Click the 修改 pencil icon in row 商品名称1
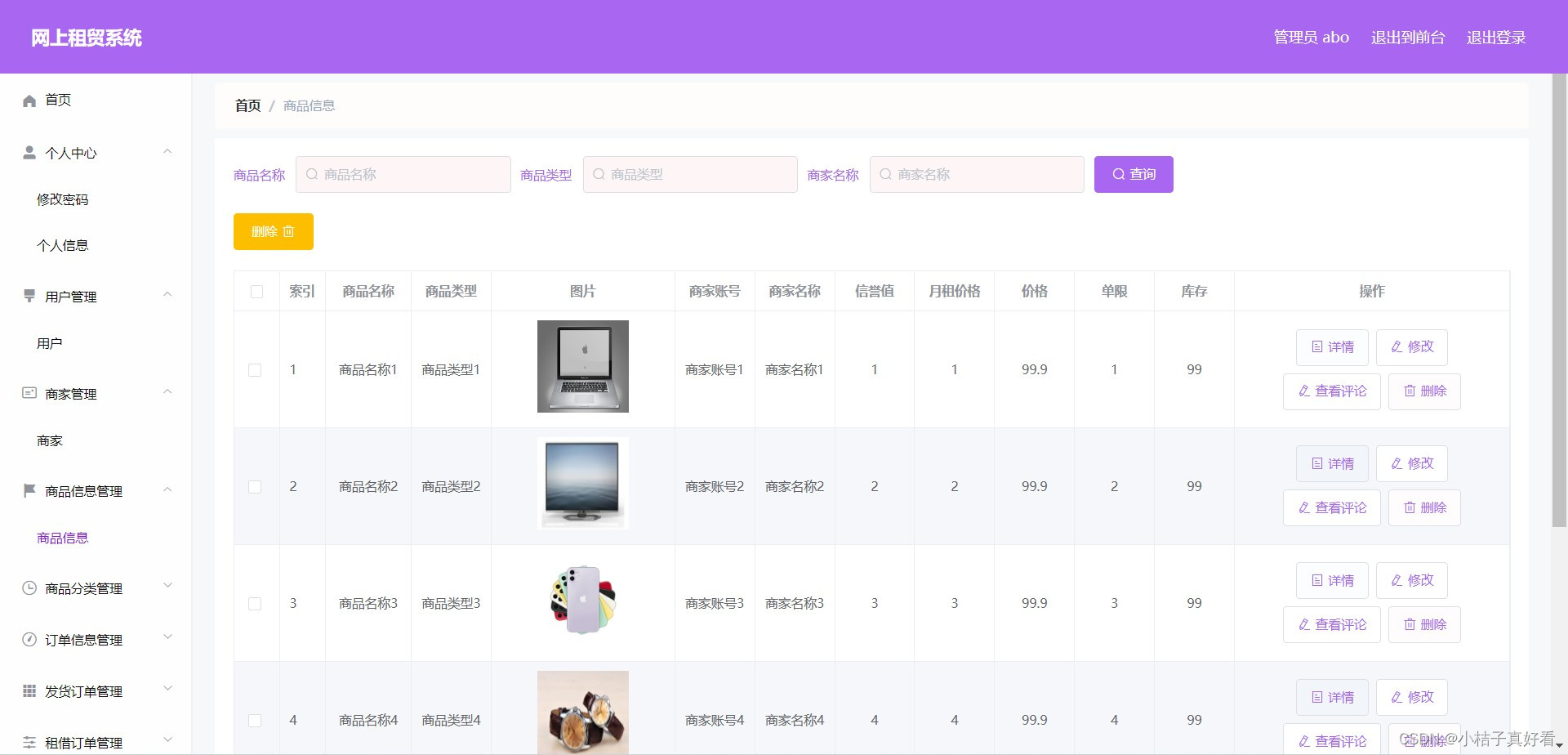The height and width of the screenshot is (755, 1568). click(1396, 347)
